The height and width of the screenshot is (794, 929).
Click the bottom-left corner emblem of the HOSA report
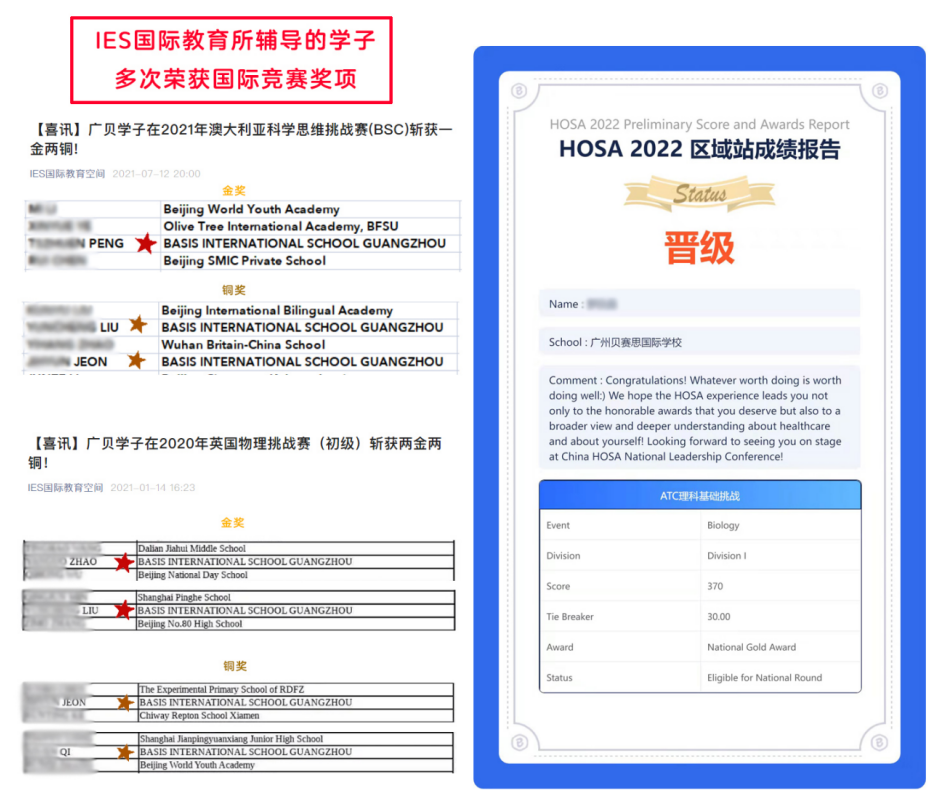point(518,743)
